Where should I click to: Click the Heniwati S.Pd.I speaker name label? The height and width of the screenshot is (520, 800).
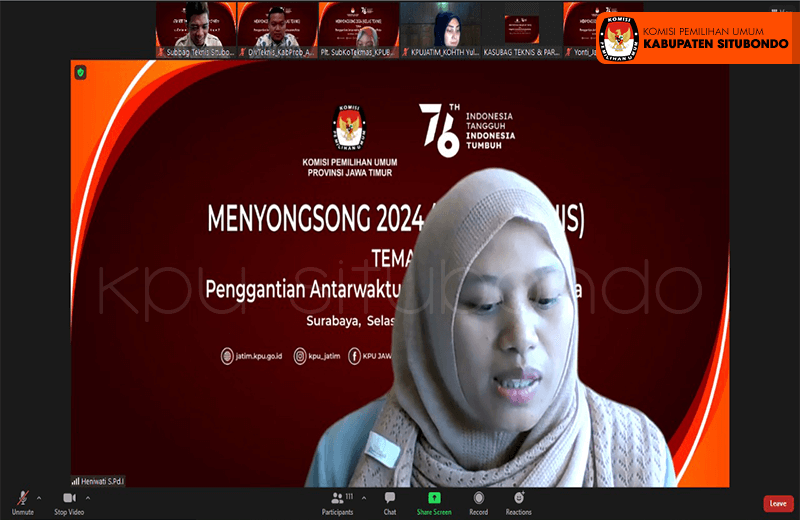(x=103, y=481)
